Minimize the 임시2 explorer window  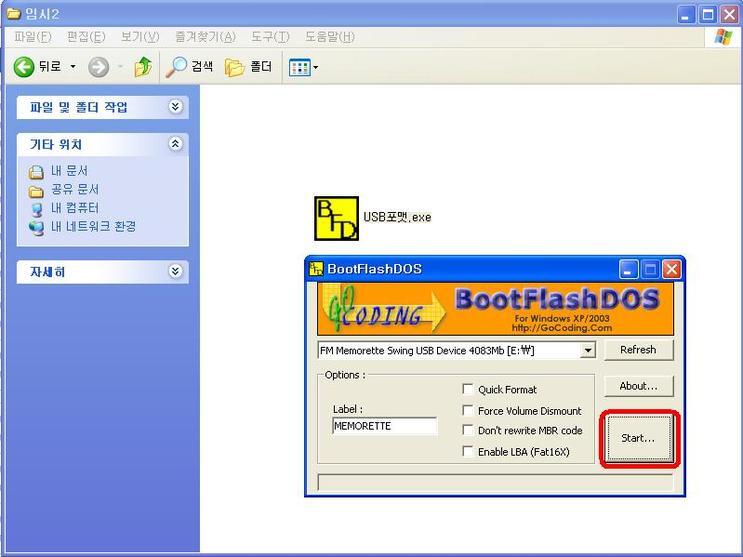point(685,14)
